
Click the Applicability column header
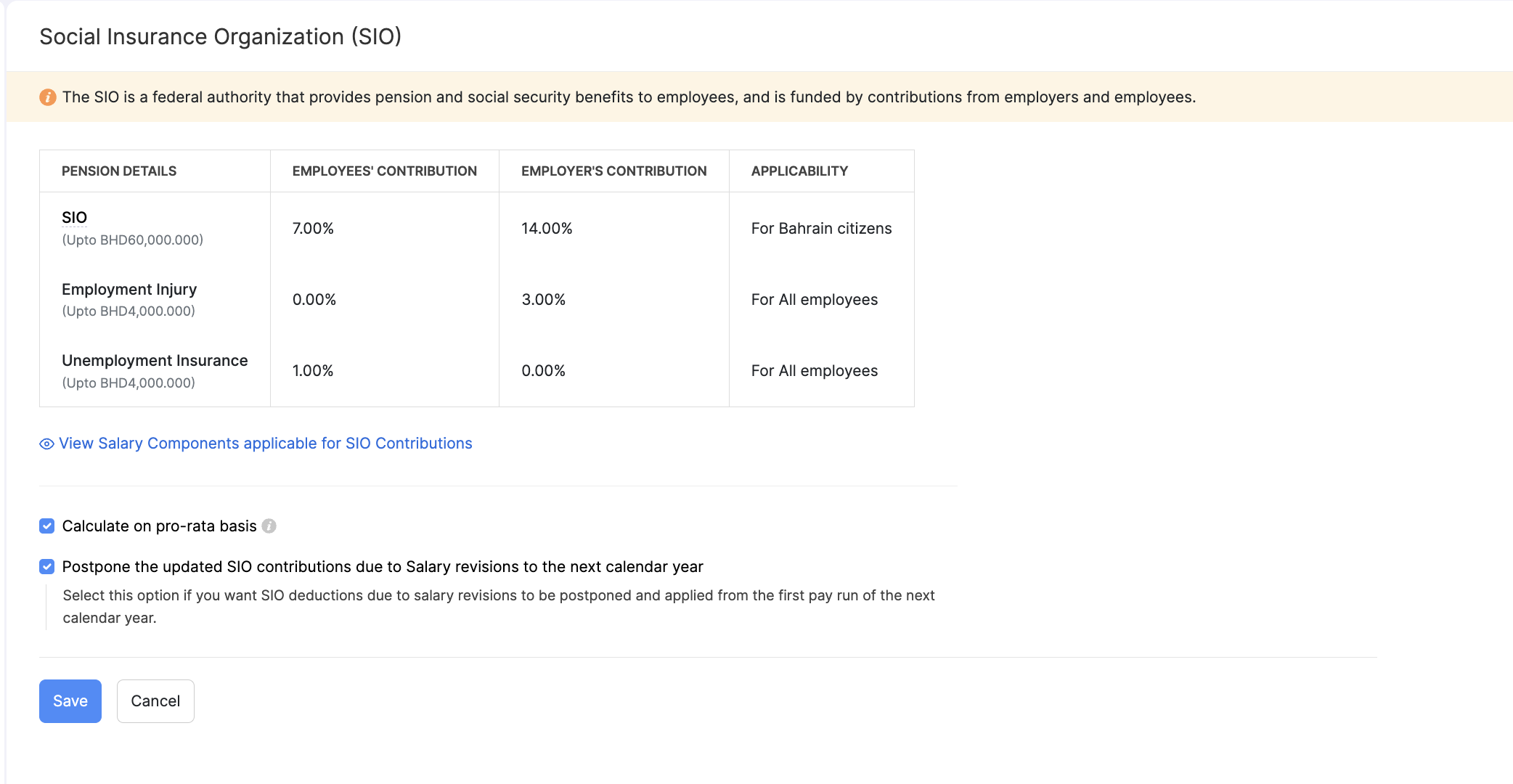(x=799, y=171)
